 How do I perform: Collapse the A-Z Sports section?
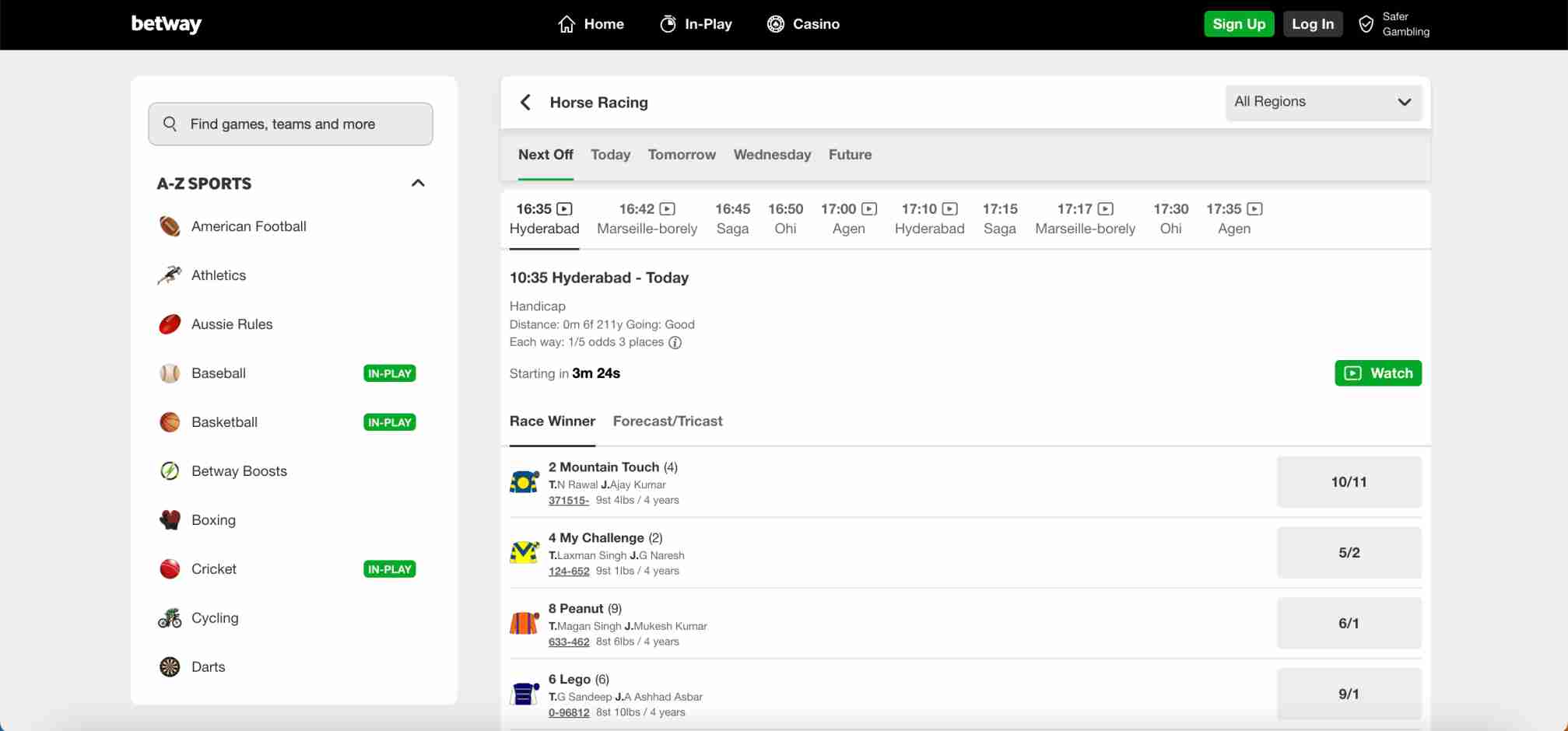click(x=418, y=184)
